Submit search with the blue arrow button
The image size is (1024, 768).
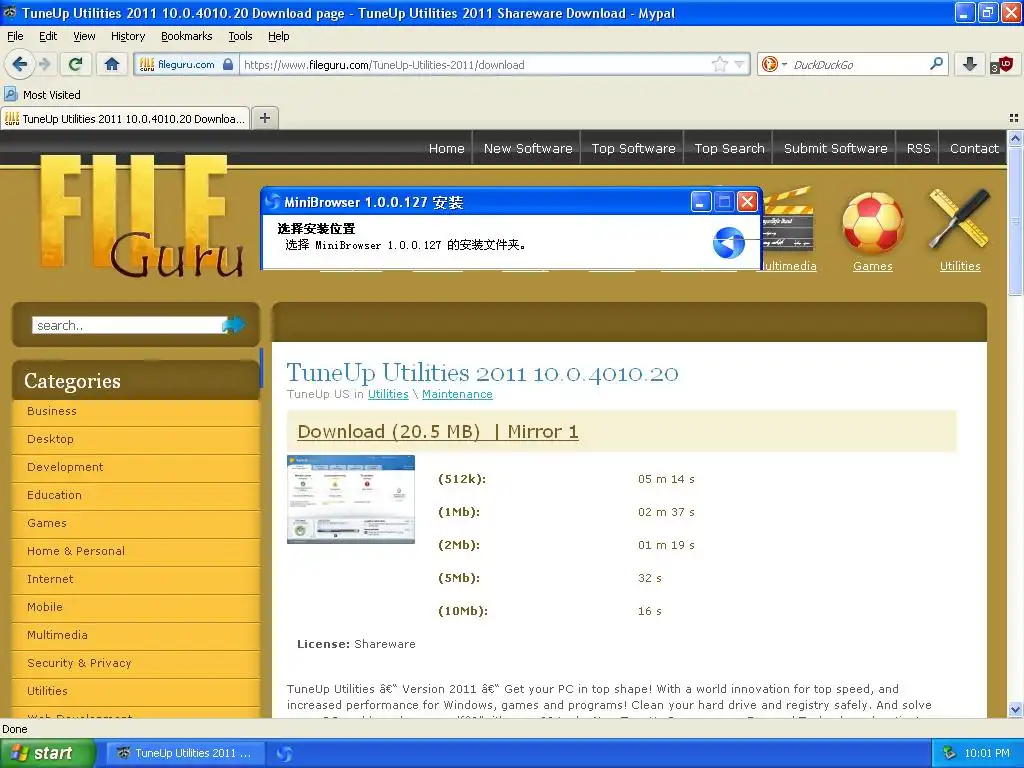click(234, 324)
